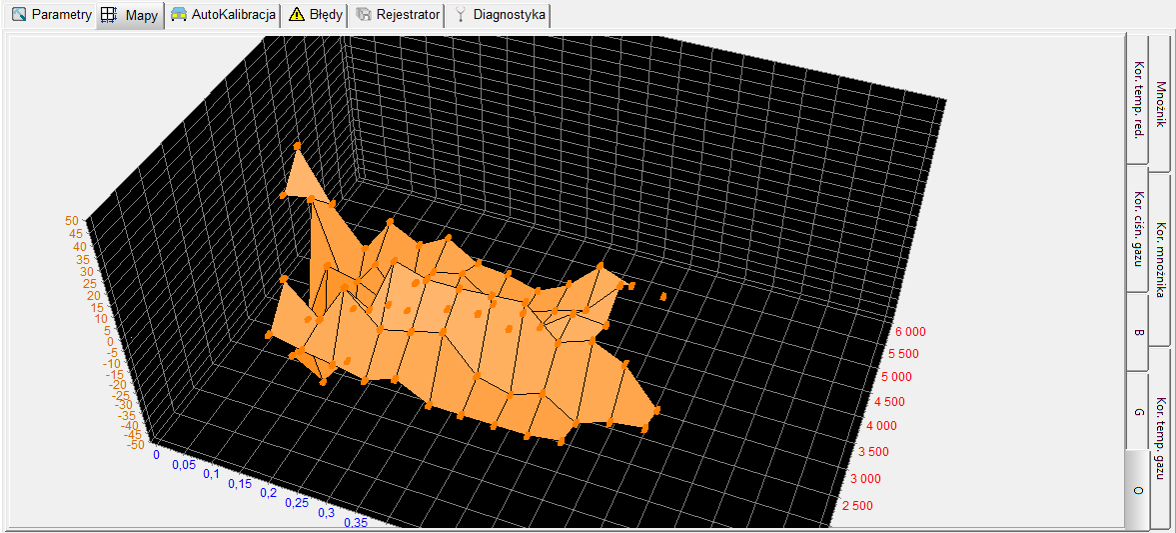Open the Błędy tab

(316, 15)
